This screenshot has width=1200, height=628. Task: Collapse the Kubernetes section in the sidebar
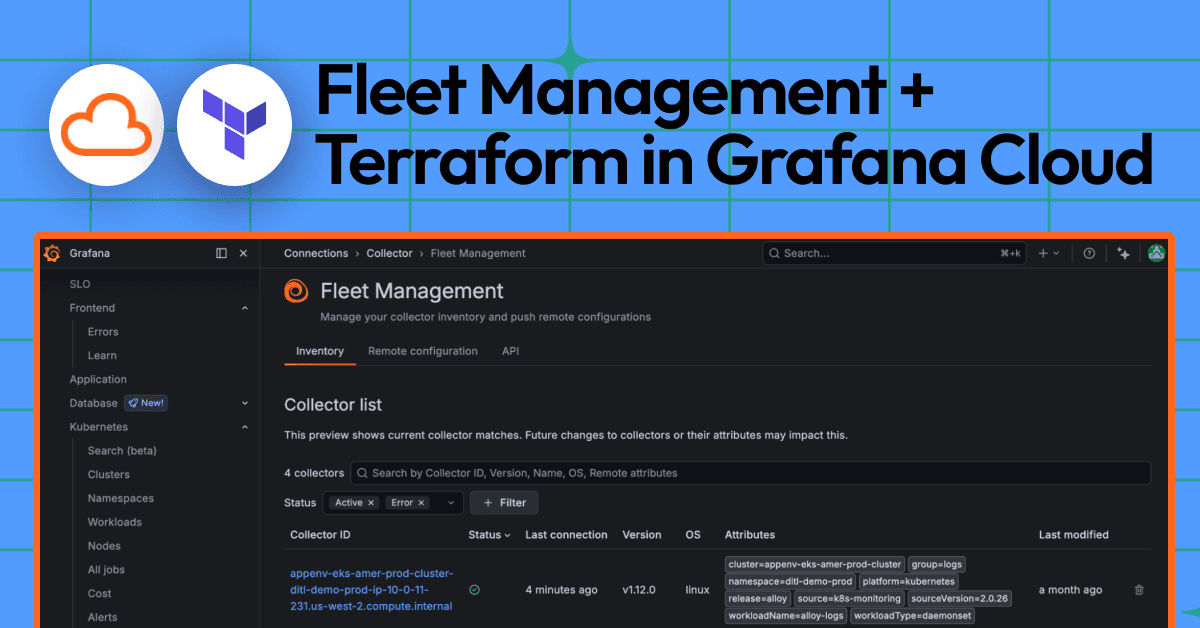244,427
